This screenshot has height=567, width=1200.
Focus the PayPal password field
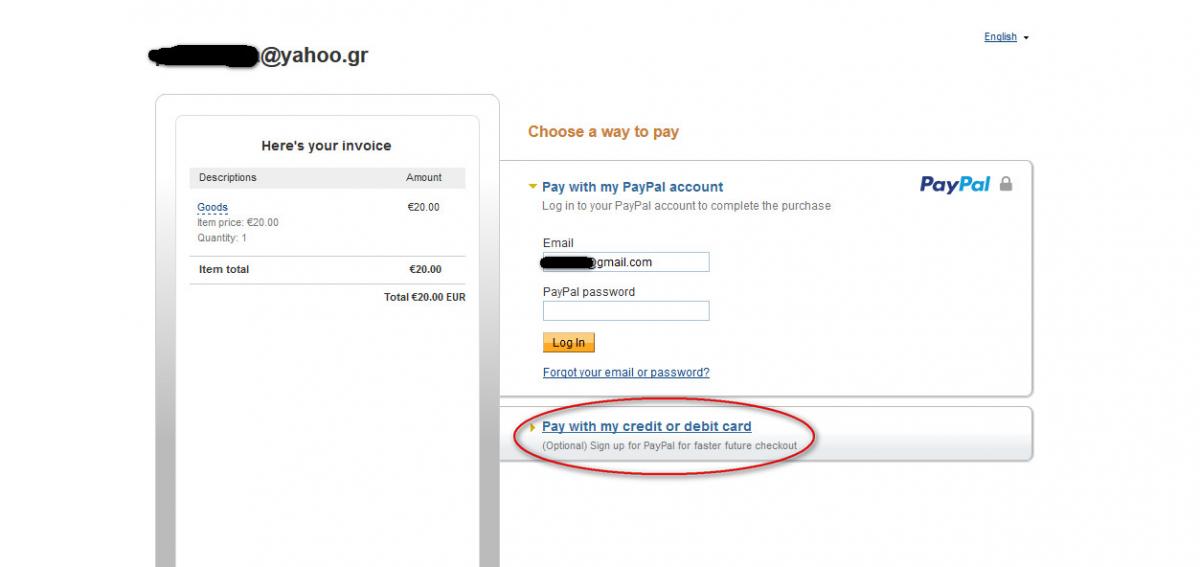(626, 311)
